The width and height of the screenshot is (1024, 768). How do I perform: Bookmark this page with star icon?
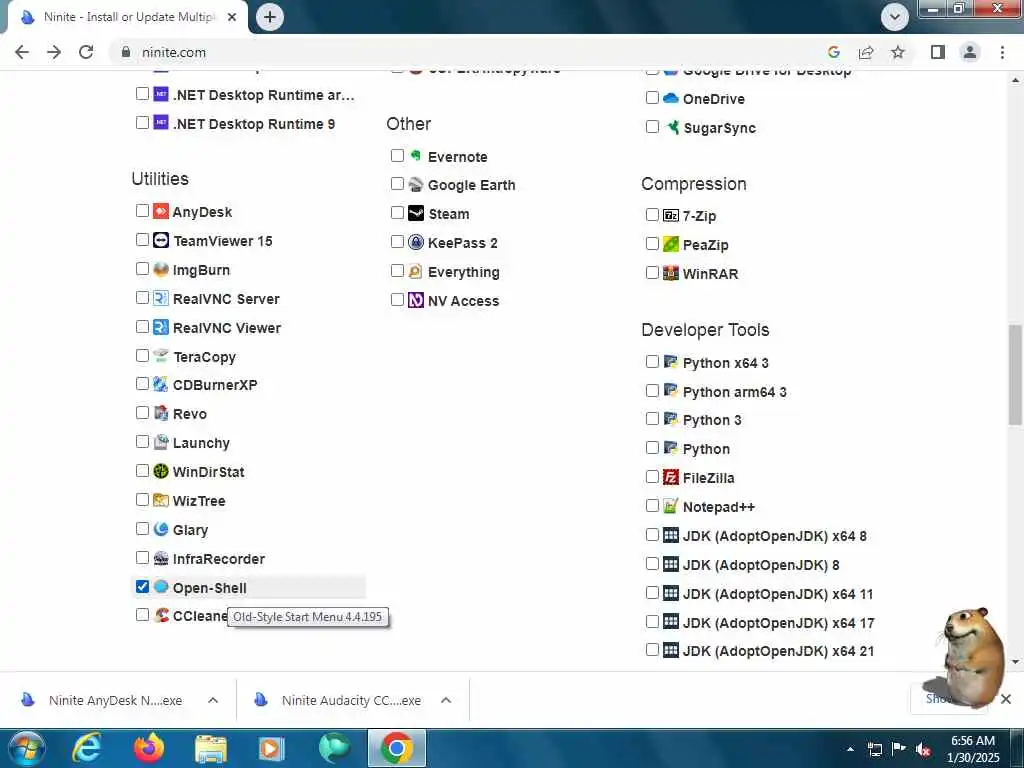pos(898,52)
